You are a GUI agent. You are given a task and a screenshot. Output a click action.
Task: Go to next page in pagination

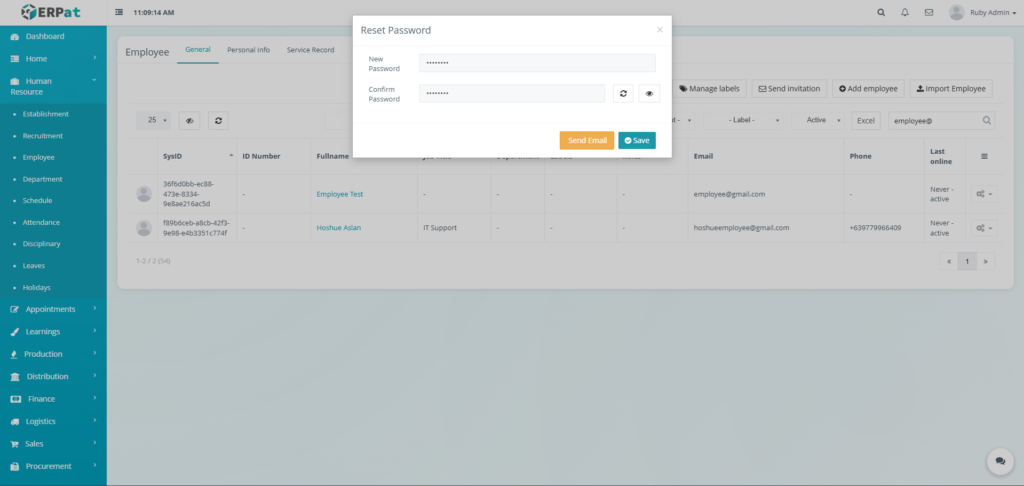985,261
